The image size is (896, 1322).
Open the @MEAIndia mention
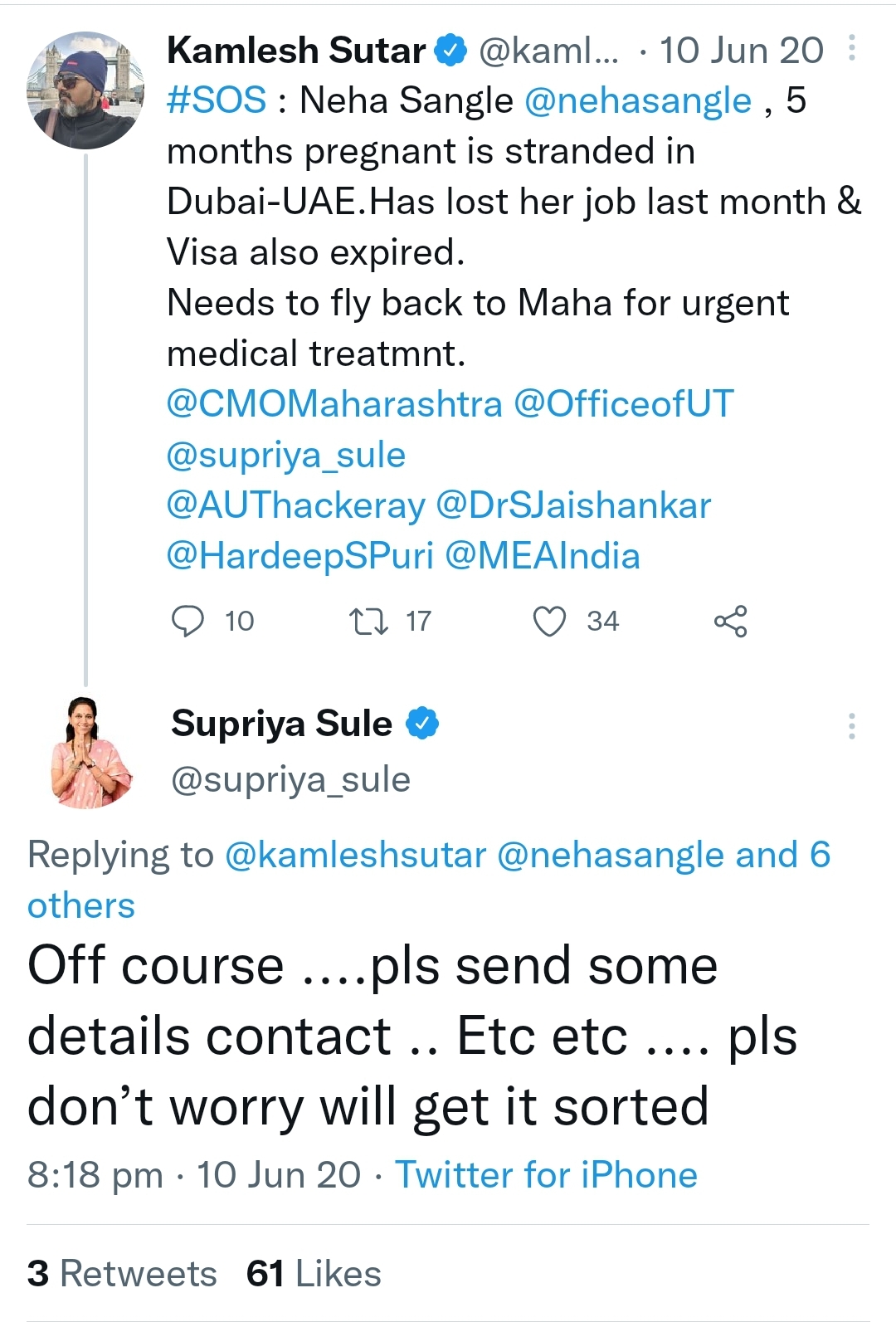pos(543,556)
